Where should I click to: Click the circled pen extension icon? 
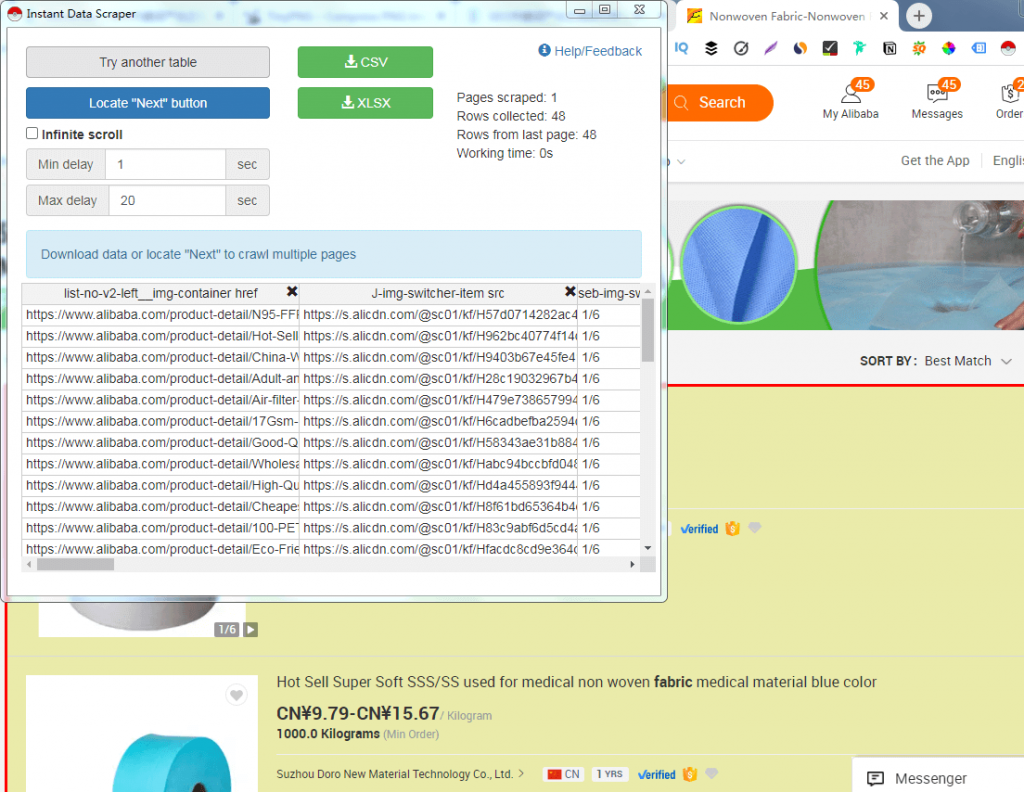[x=741, y=48]
